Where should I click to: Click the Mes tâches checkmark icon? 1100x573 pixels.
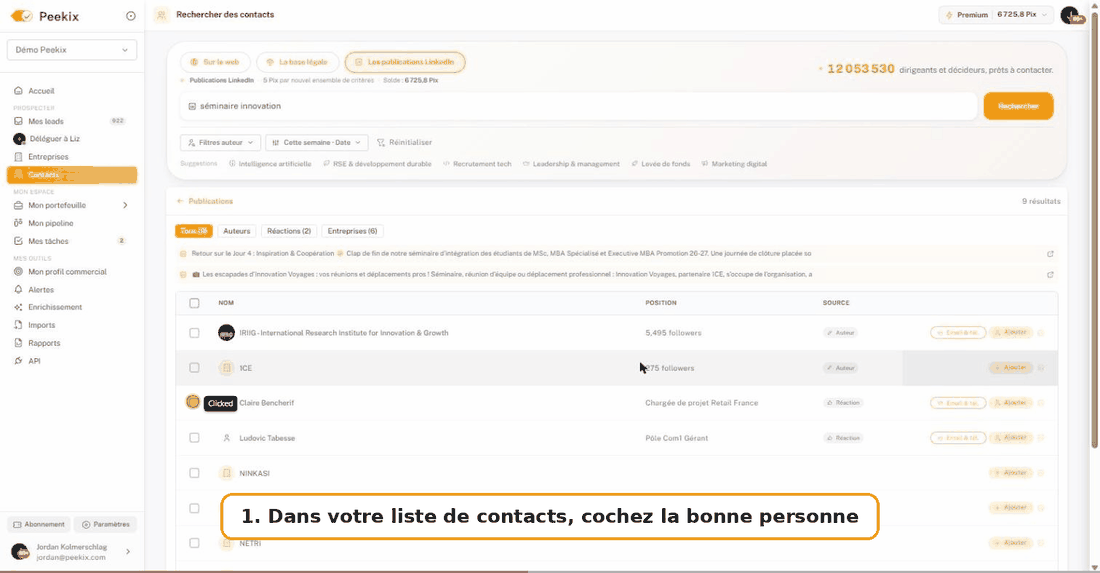click(x=18, y=241)
